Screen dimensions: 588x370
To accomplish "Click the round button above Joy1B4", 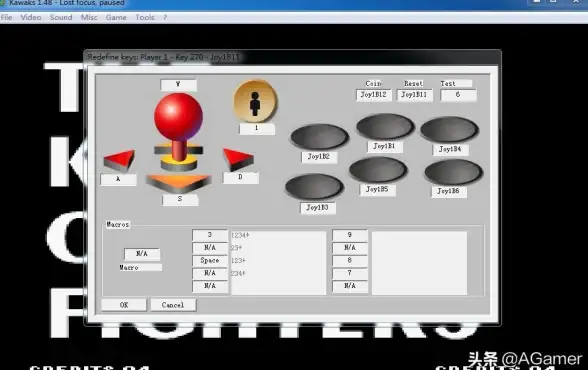I will [x=449, y=130].
